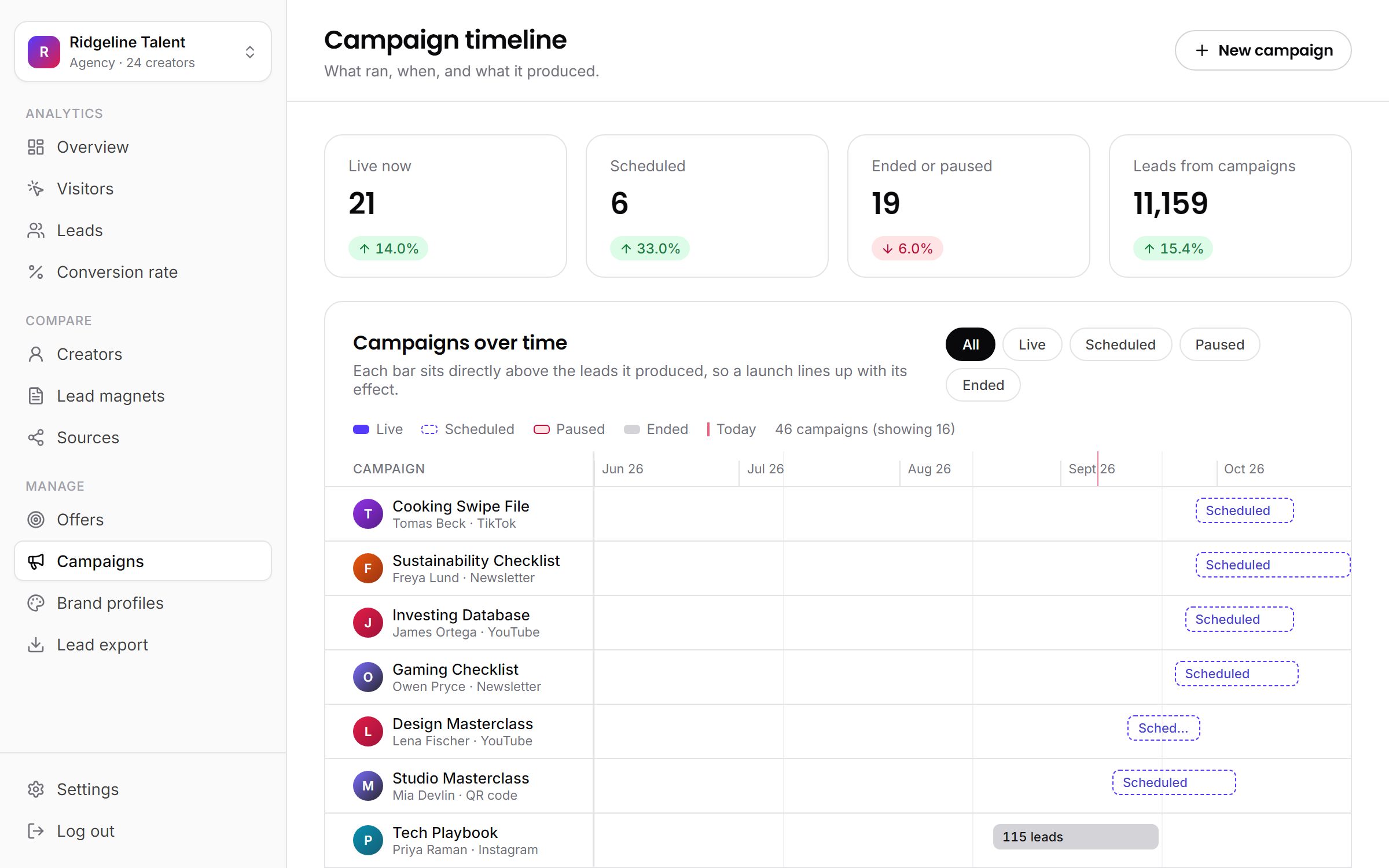Click the Settings gear icon
This screenshot has width=1389, height=868.
[x=36, y=789]
